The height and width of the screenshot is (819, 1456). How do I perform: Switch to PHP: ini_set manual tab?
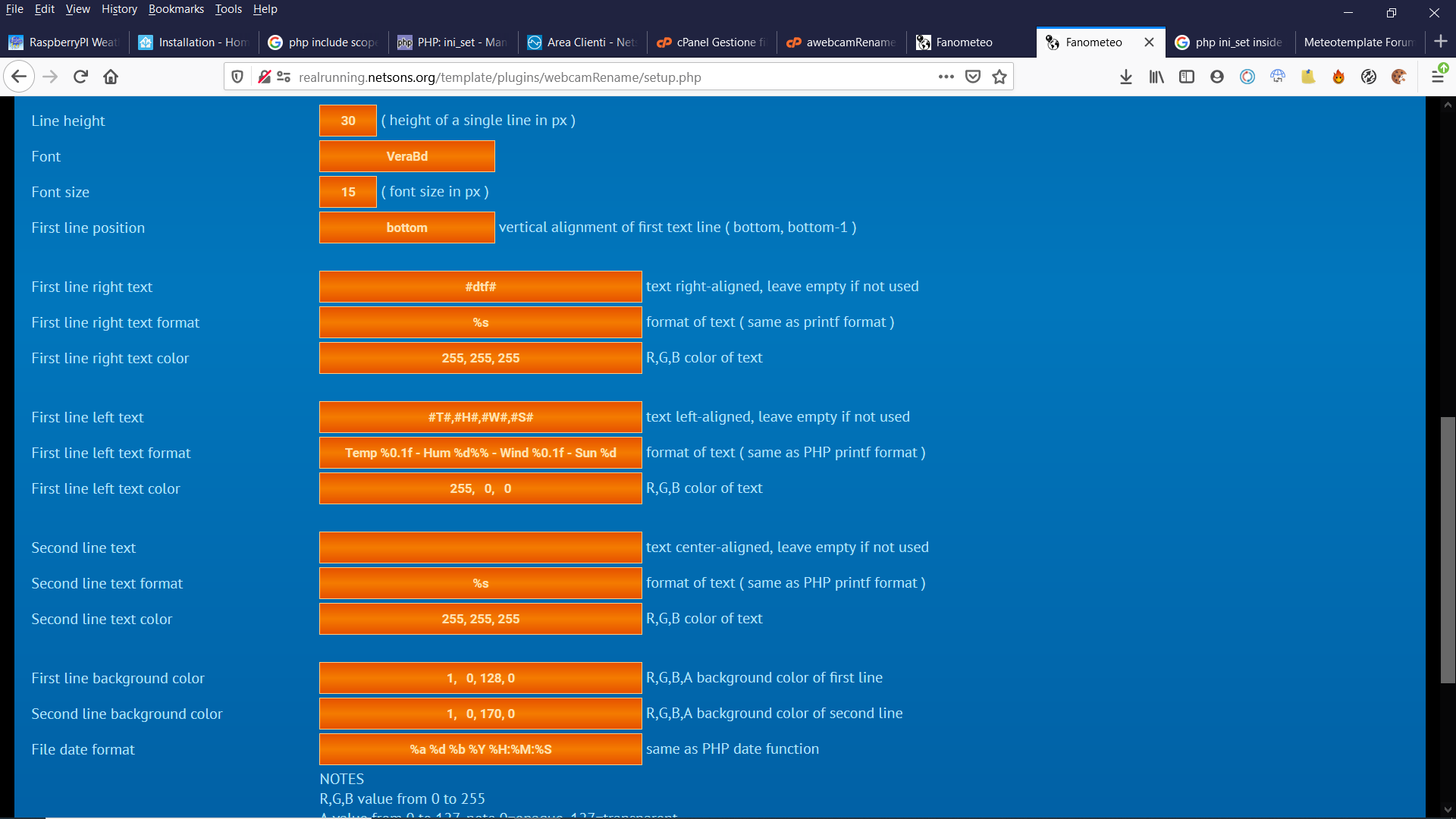pos(452,42)
